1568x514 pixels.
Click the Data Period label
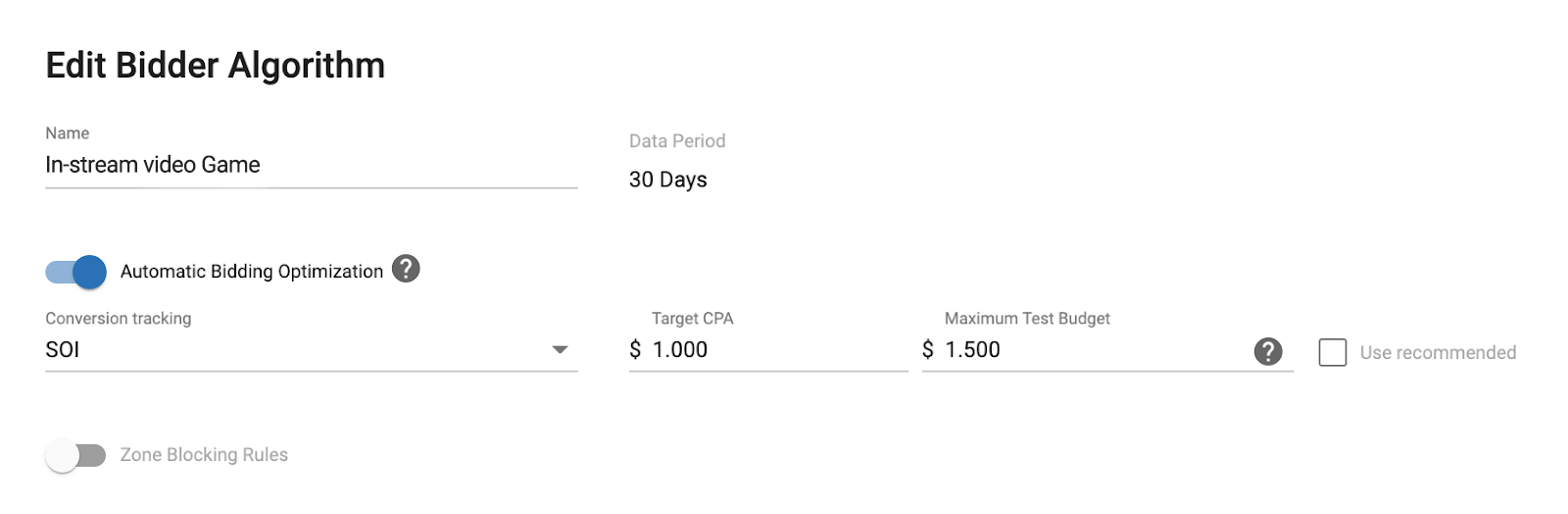tap(677, 141)
